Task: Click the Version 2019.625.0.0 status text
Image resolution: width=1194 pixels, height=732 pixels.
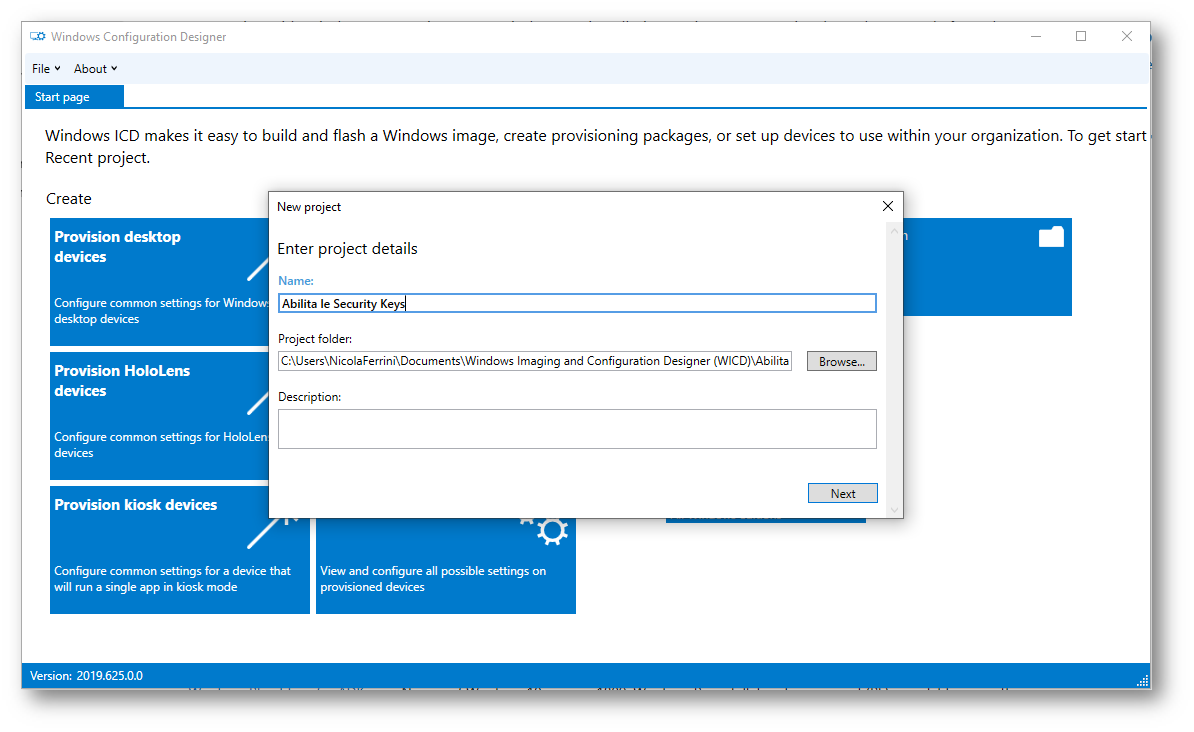Action: click(86, 676)
